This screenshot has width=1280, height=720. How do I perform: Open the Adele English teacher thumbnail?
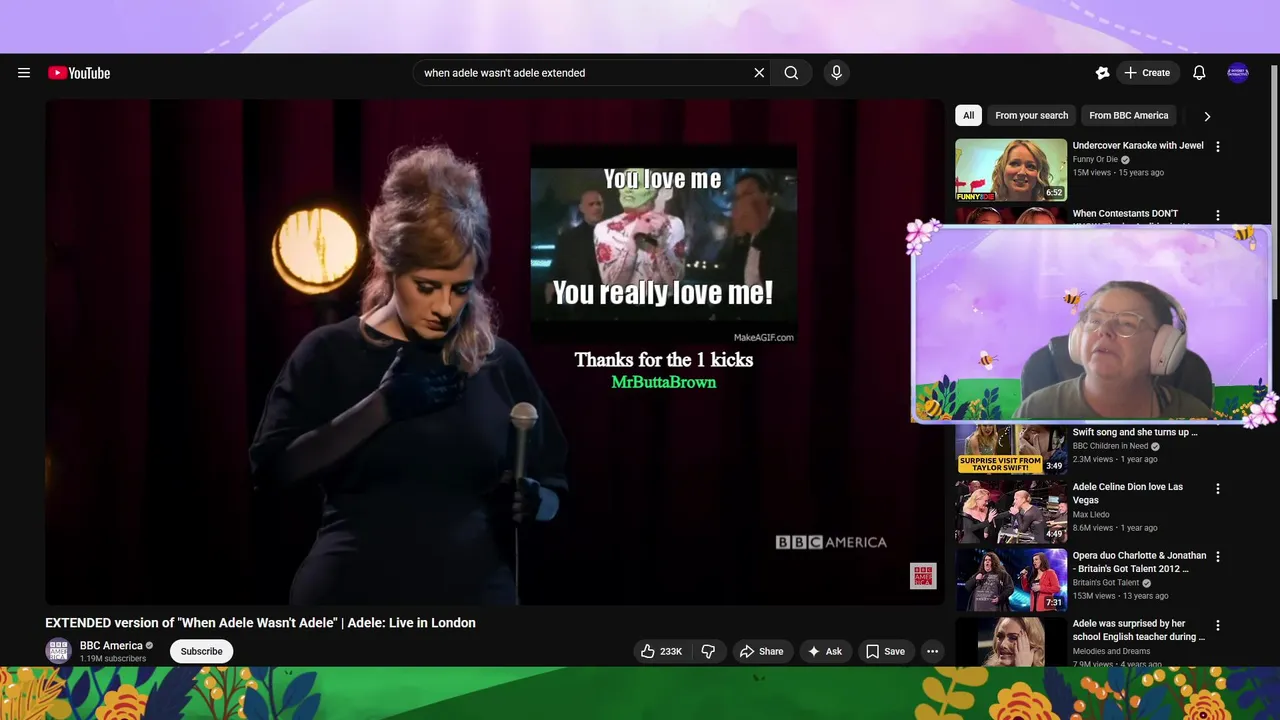point(1011,642)
